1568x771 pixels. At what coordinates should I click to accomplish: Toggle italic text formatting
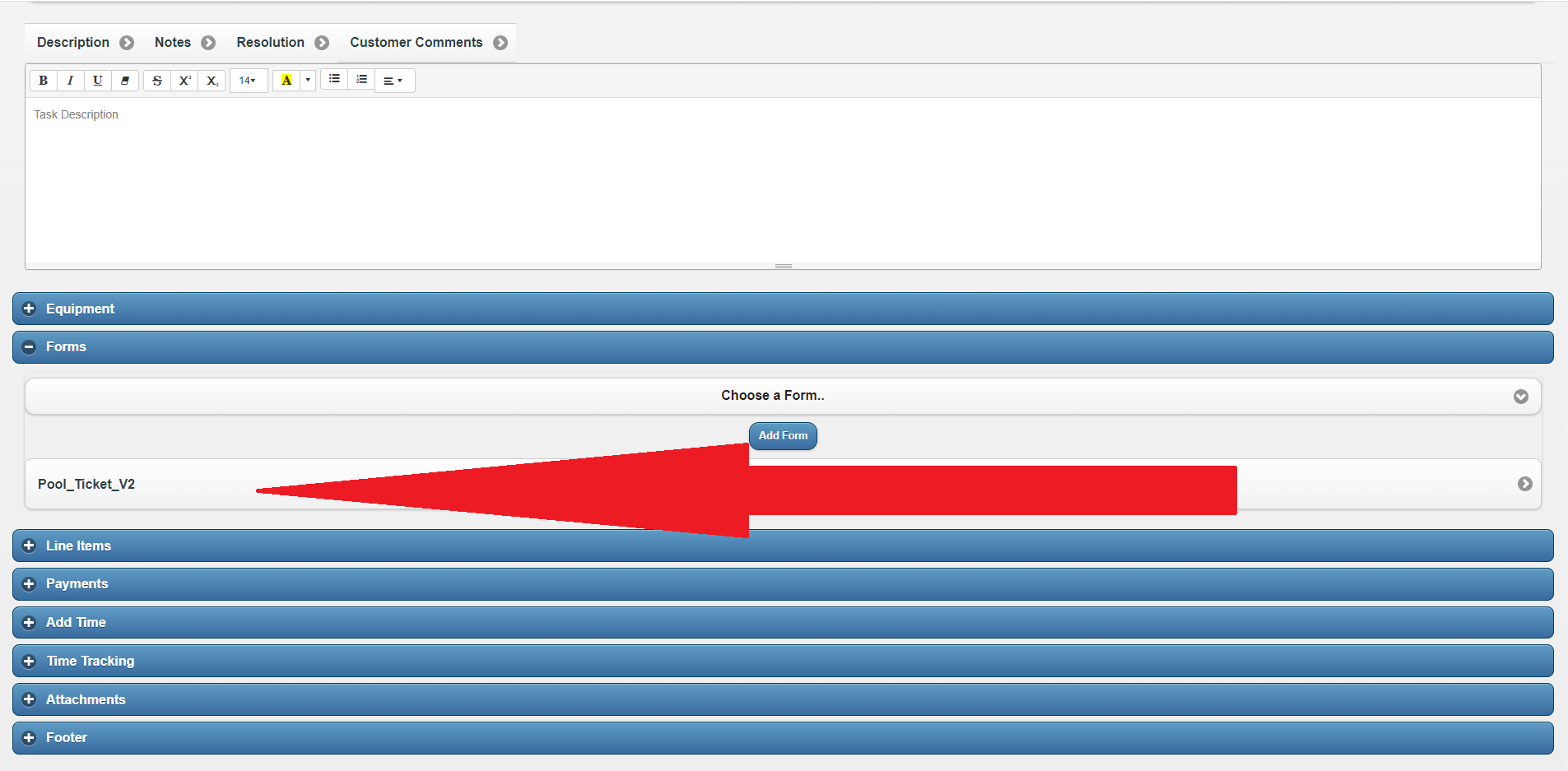(x=71, y=81)
